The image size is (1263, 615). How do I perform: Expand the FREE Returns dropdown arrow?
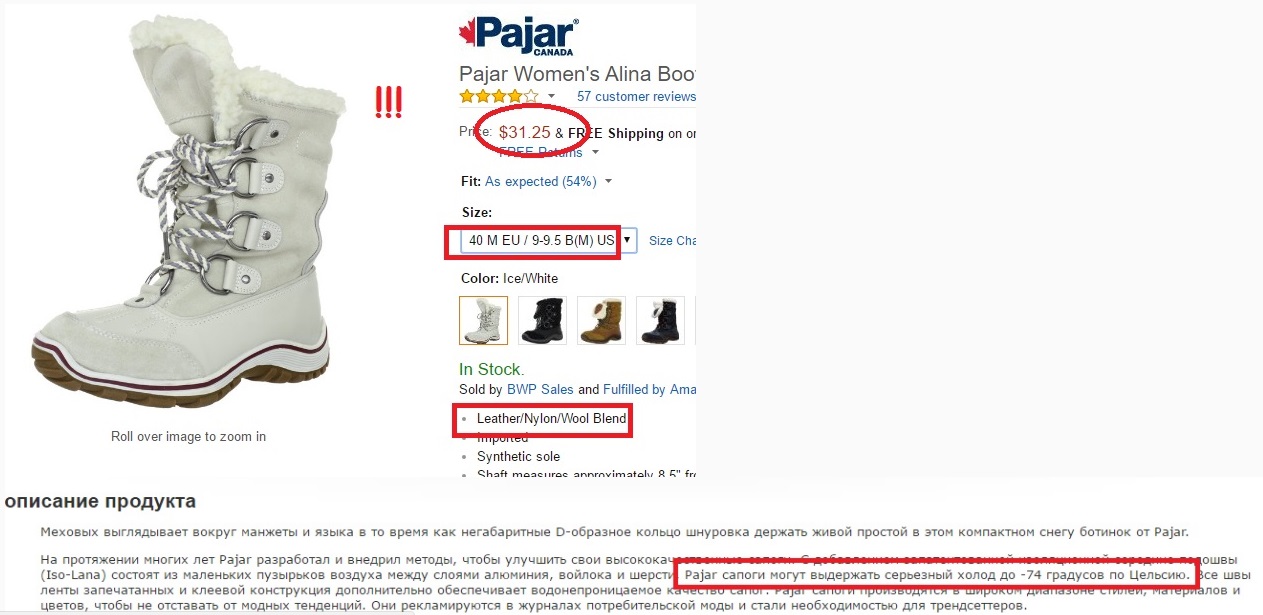[595, 152]
